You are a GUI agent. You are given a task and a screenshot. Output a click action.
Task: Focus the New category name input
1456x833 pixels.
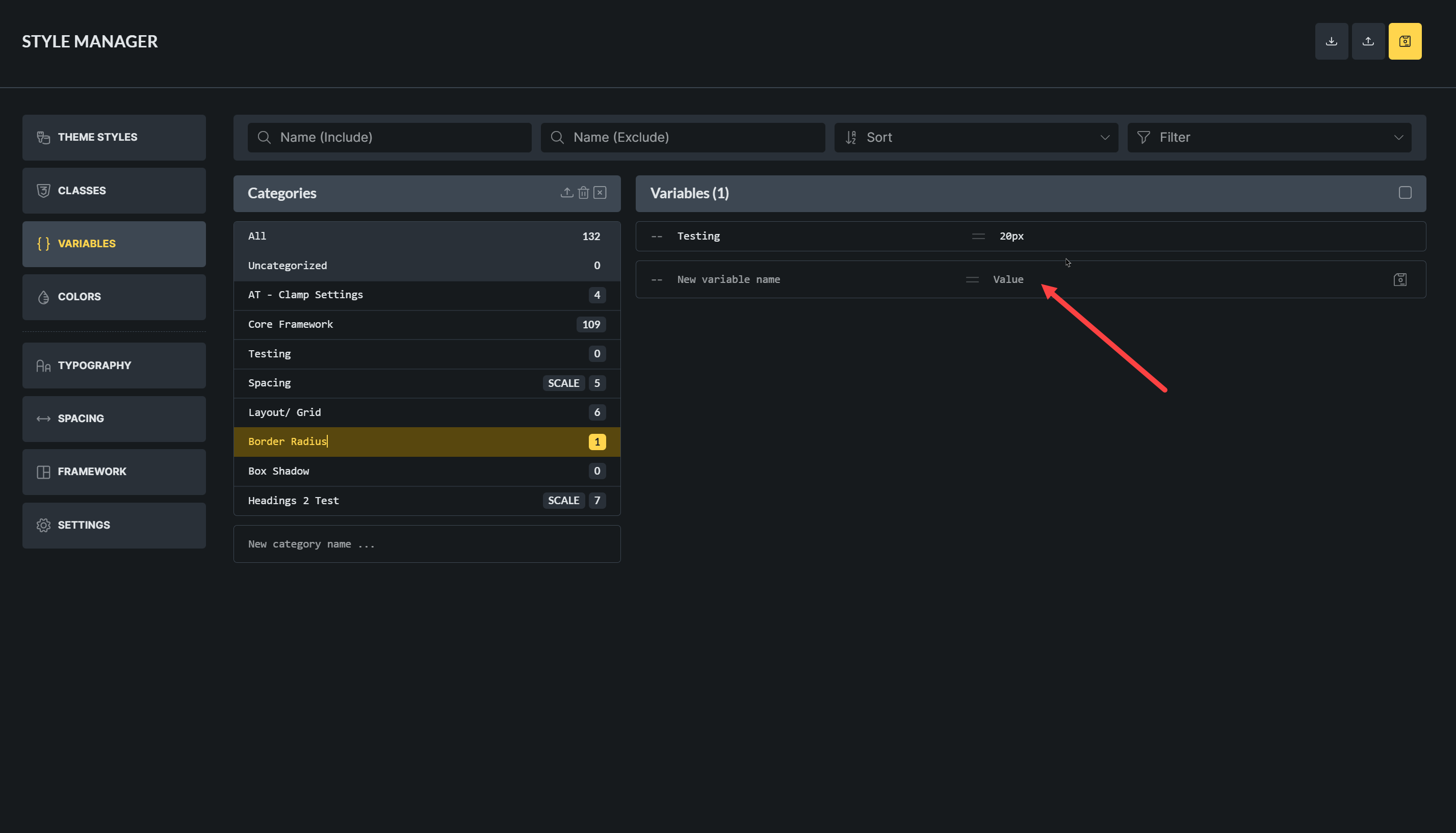[426, 544]
